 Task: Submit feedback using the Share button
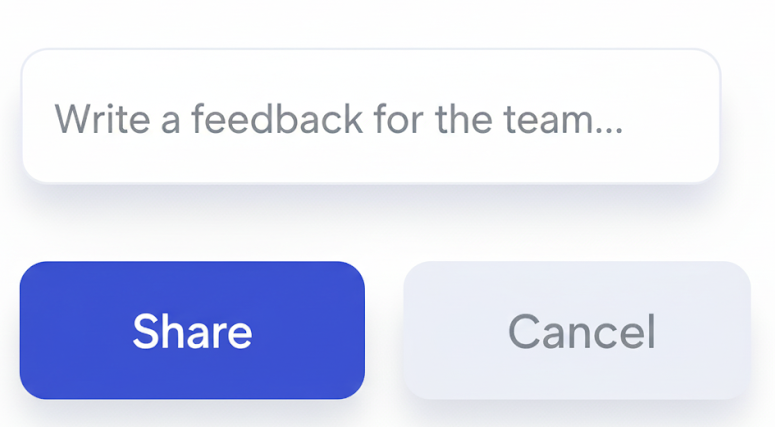pos(192,331)
